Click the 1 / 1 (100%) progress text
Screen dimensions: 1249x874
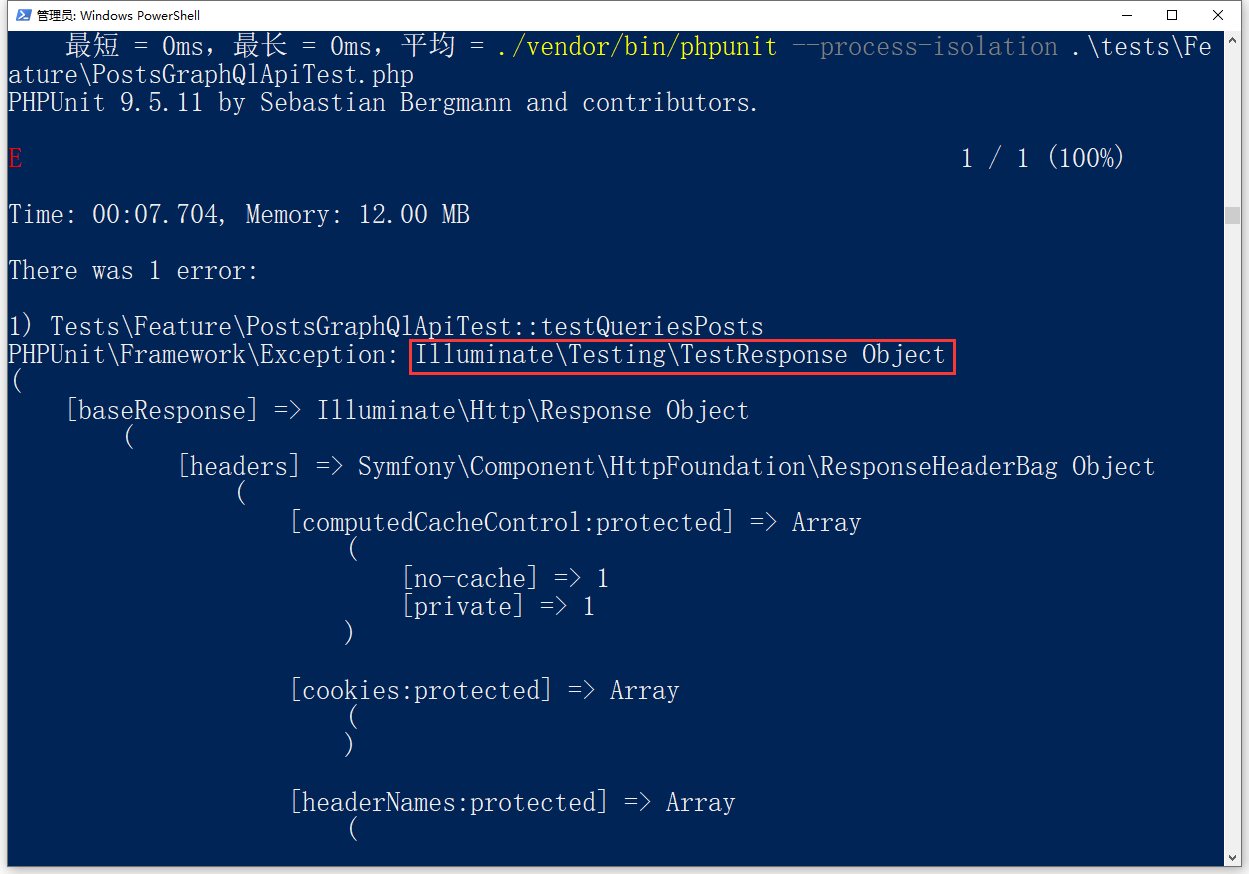1042,159
